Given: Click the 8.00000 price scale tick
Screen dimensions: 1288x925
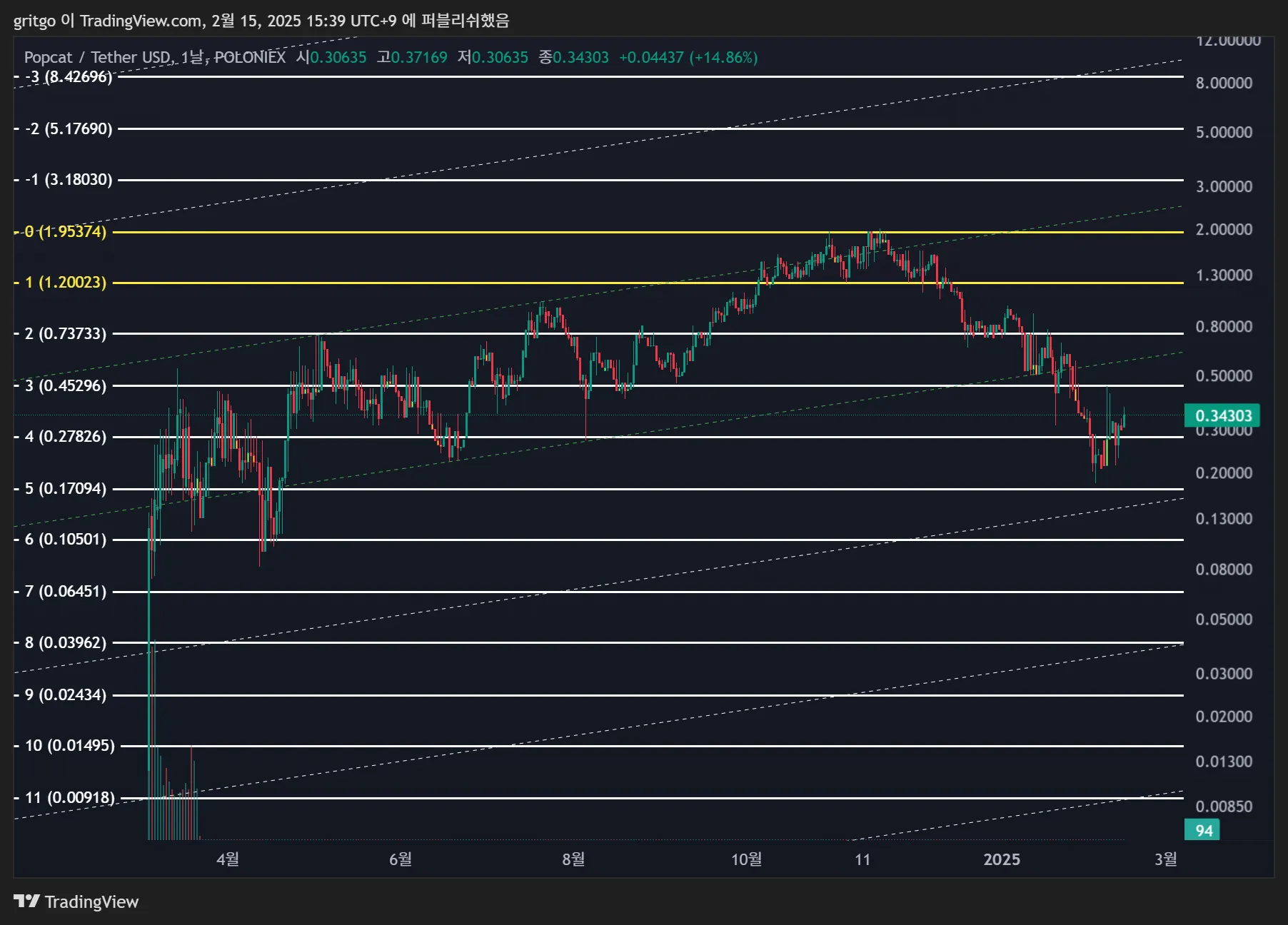Looking at the screenshot, I should (1224, 83).
